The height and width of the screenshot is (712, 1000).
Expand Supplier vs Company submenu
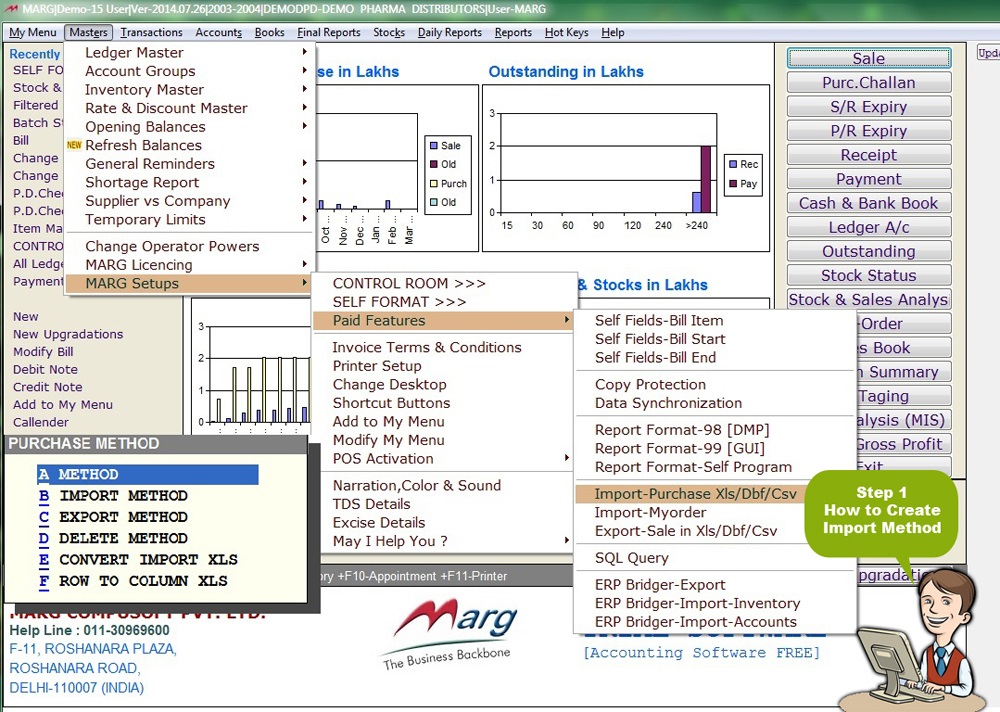pos(189,200)
